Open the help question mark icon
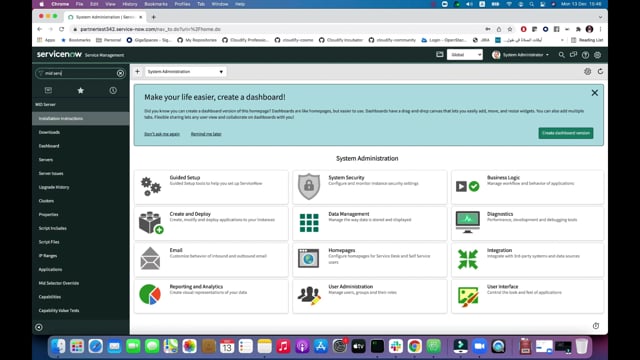The width and height of the screenshot is (640, 360). (x=585, y=55)
